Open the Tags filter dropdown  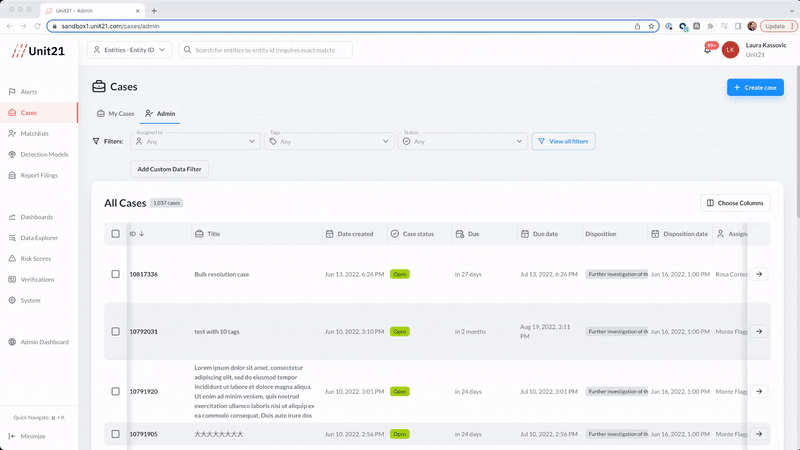pyautogui.click(x=329, y=141)
